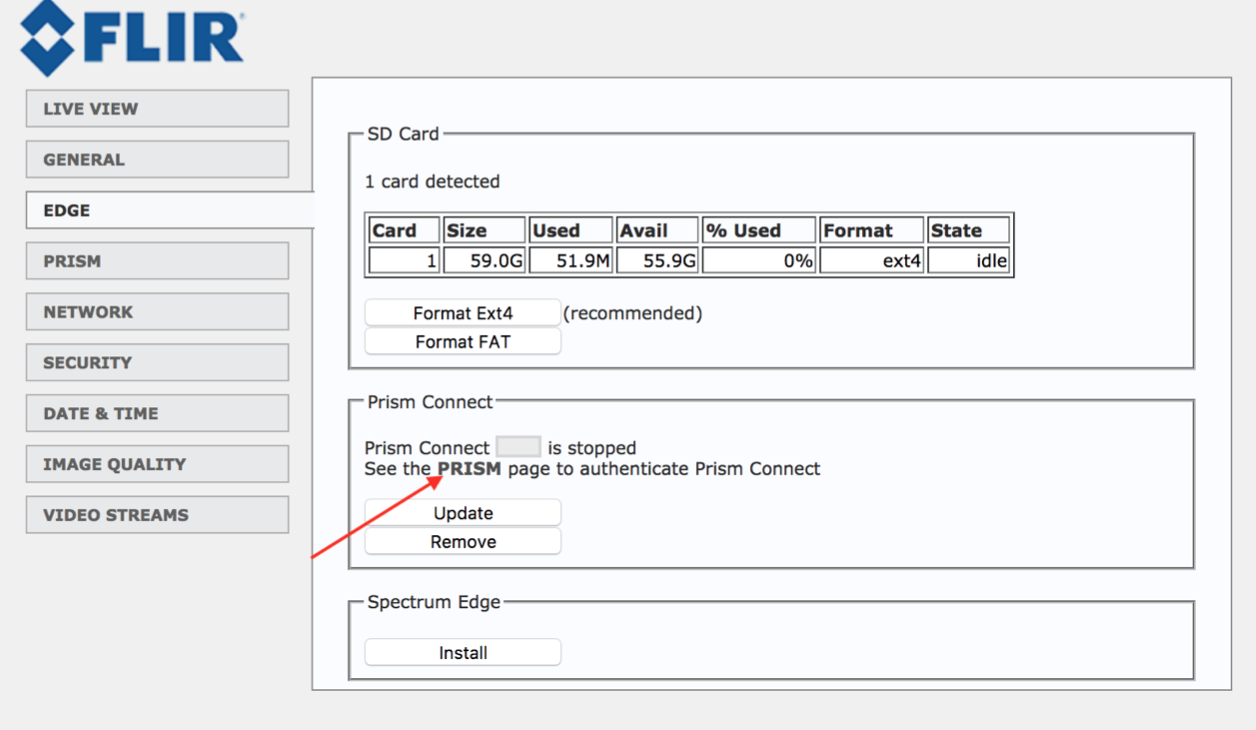This screenshot has height=730, width=1256.
Task: Click the Spectrum Edge section title
Action: [x=434, y=602]
